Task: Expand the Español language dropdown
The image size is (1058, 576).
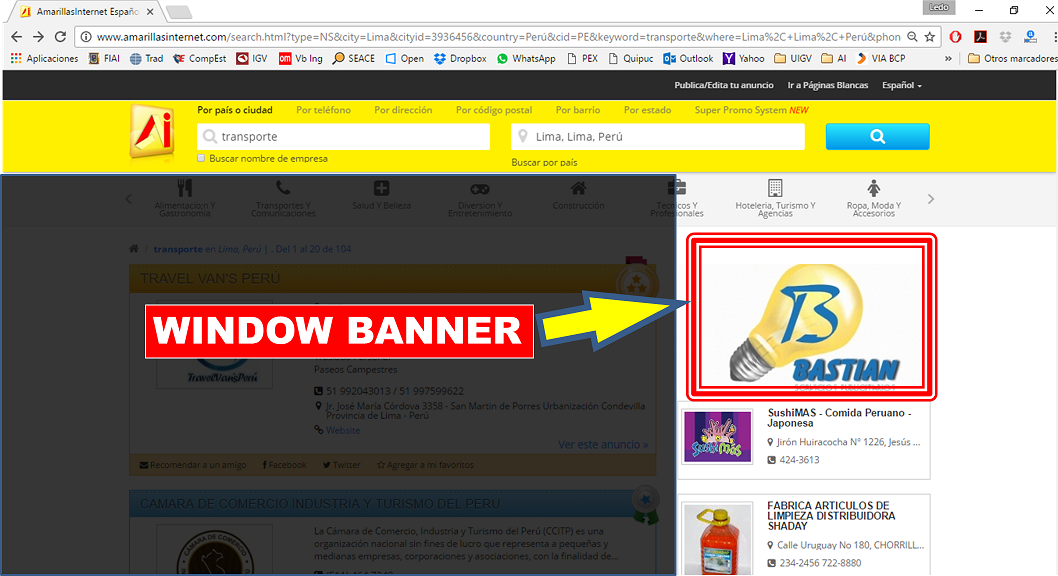Action: coord(901,86)
